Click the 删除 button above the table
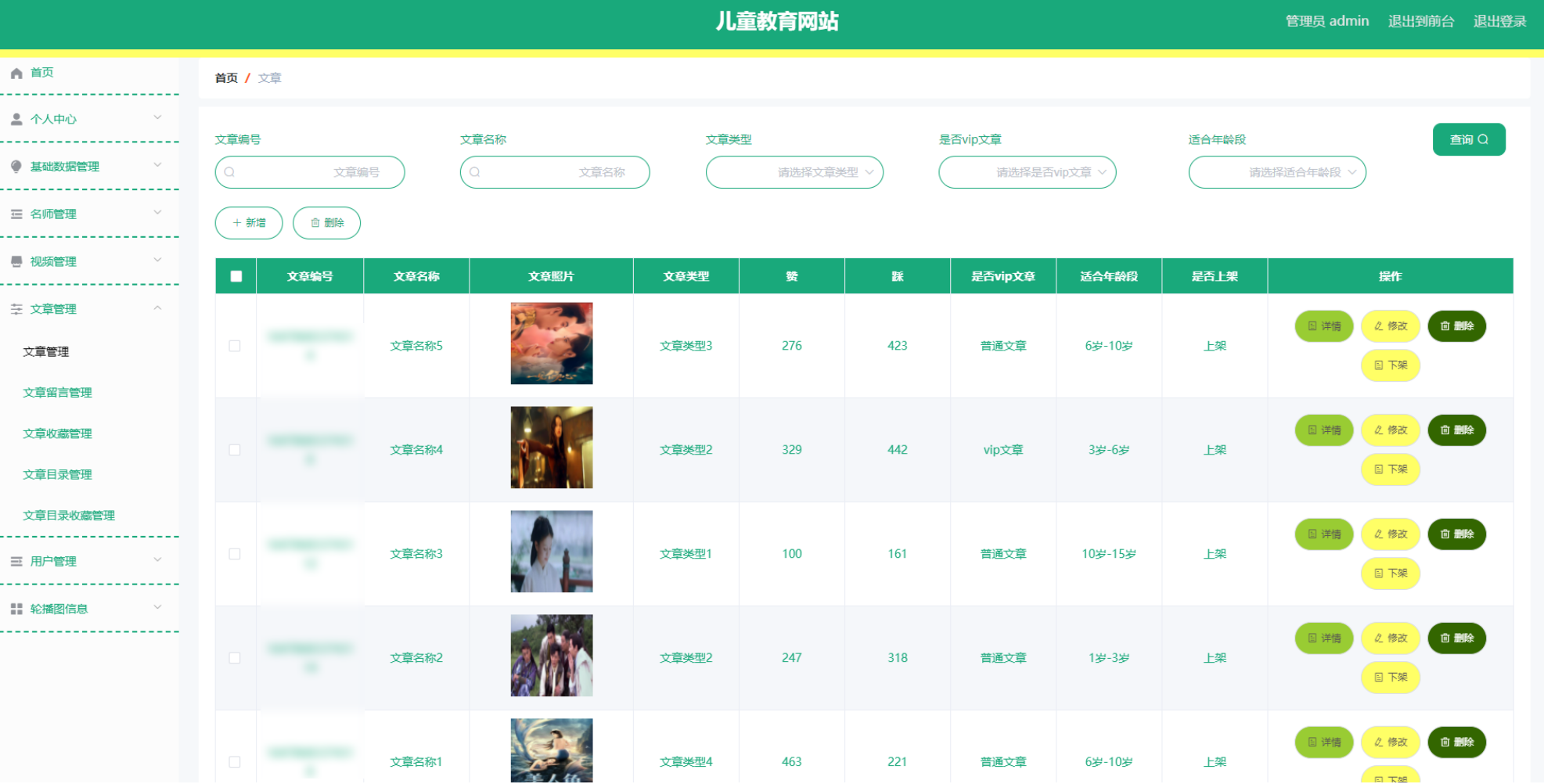Viewport: 1544px width, 784px height. (x=326, y=223)
